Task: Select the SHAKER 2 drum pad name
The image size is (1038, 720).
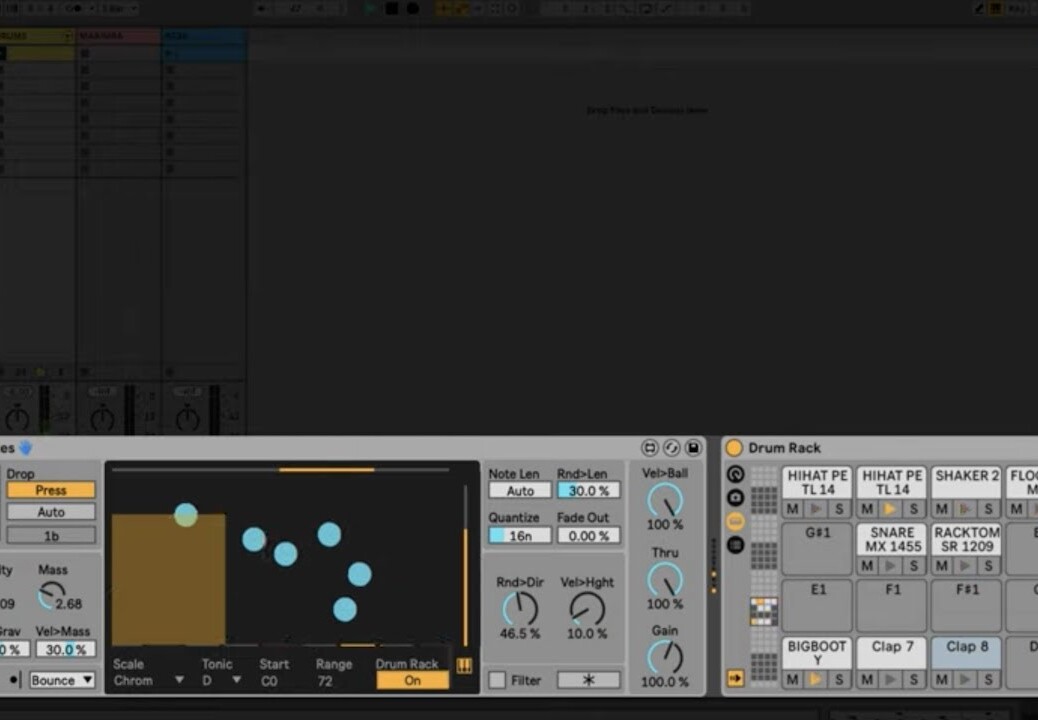Action: pos(967,476)
